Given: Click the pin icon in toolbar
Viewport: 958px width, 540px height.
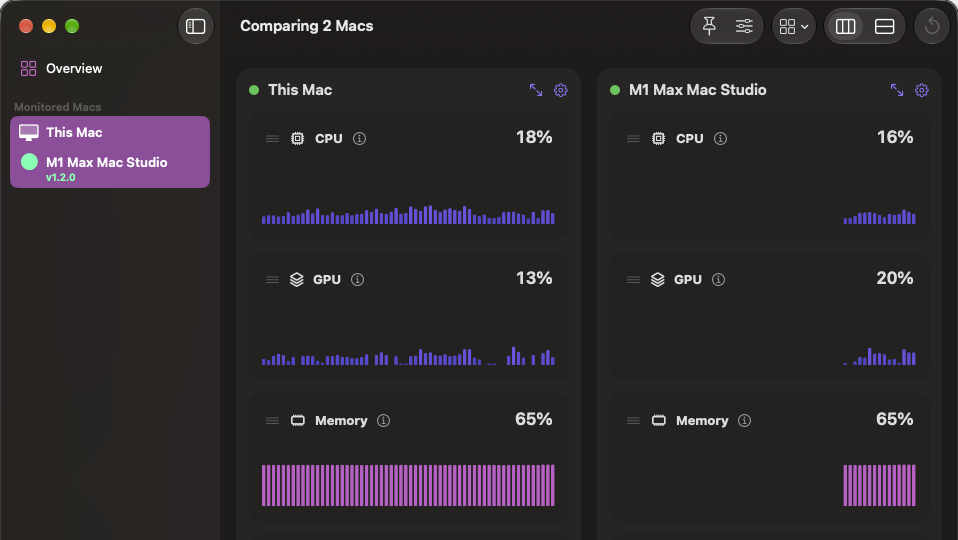Looking at the screenshot, I should pyautogui.click(x=709, y=26).
